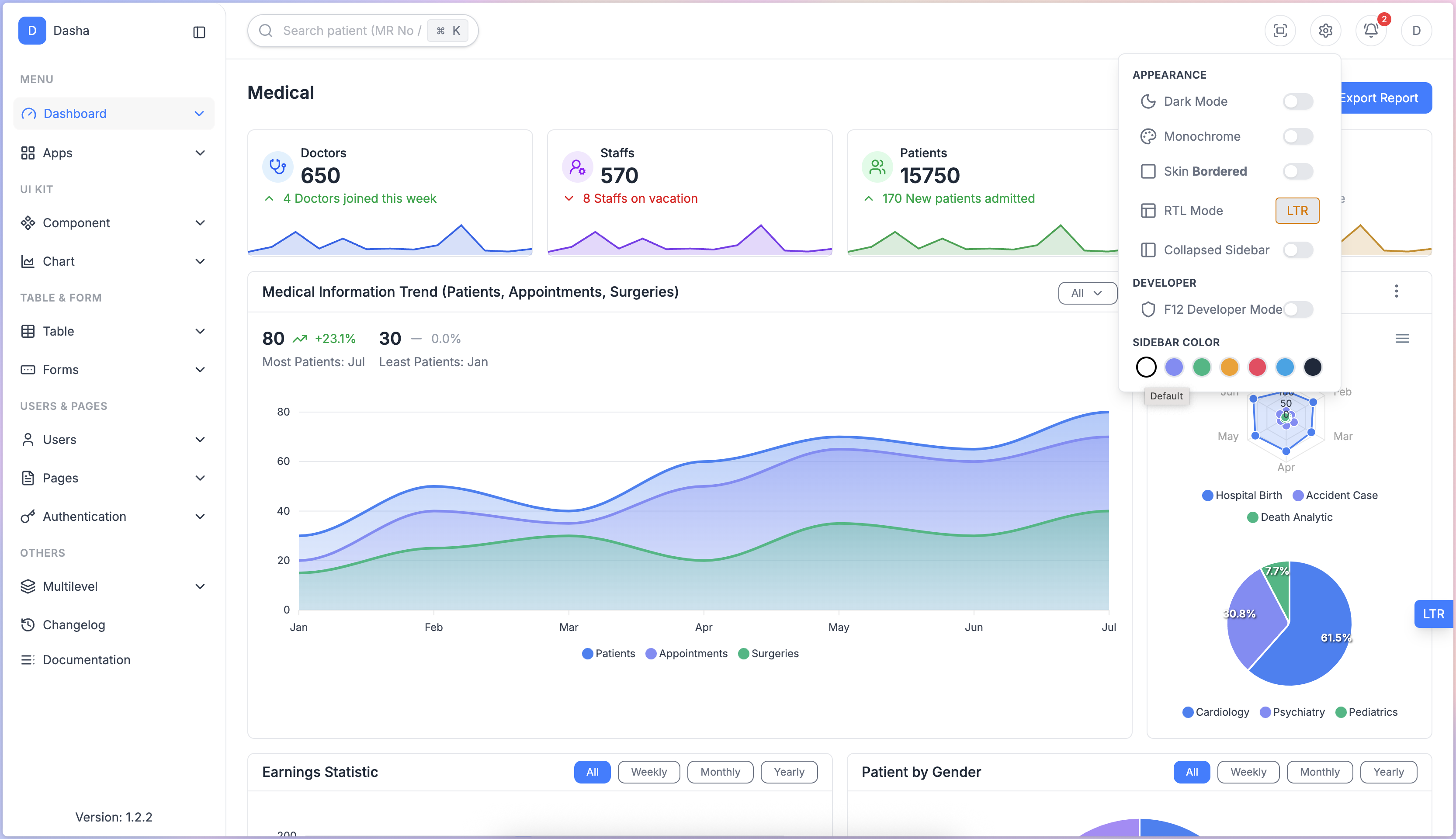Open the Changelog menu item
Viewport: 1456px width, 839px height.
coord(74,624)
